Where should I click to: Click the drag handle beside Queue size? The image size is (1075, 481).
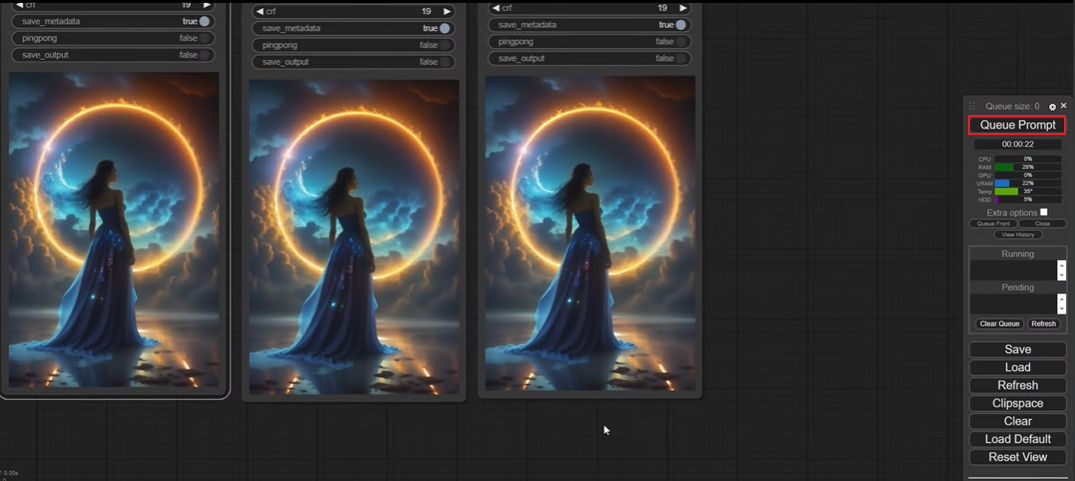pos(972,106)
